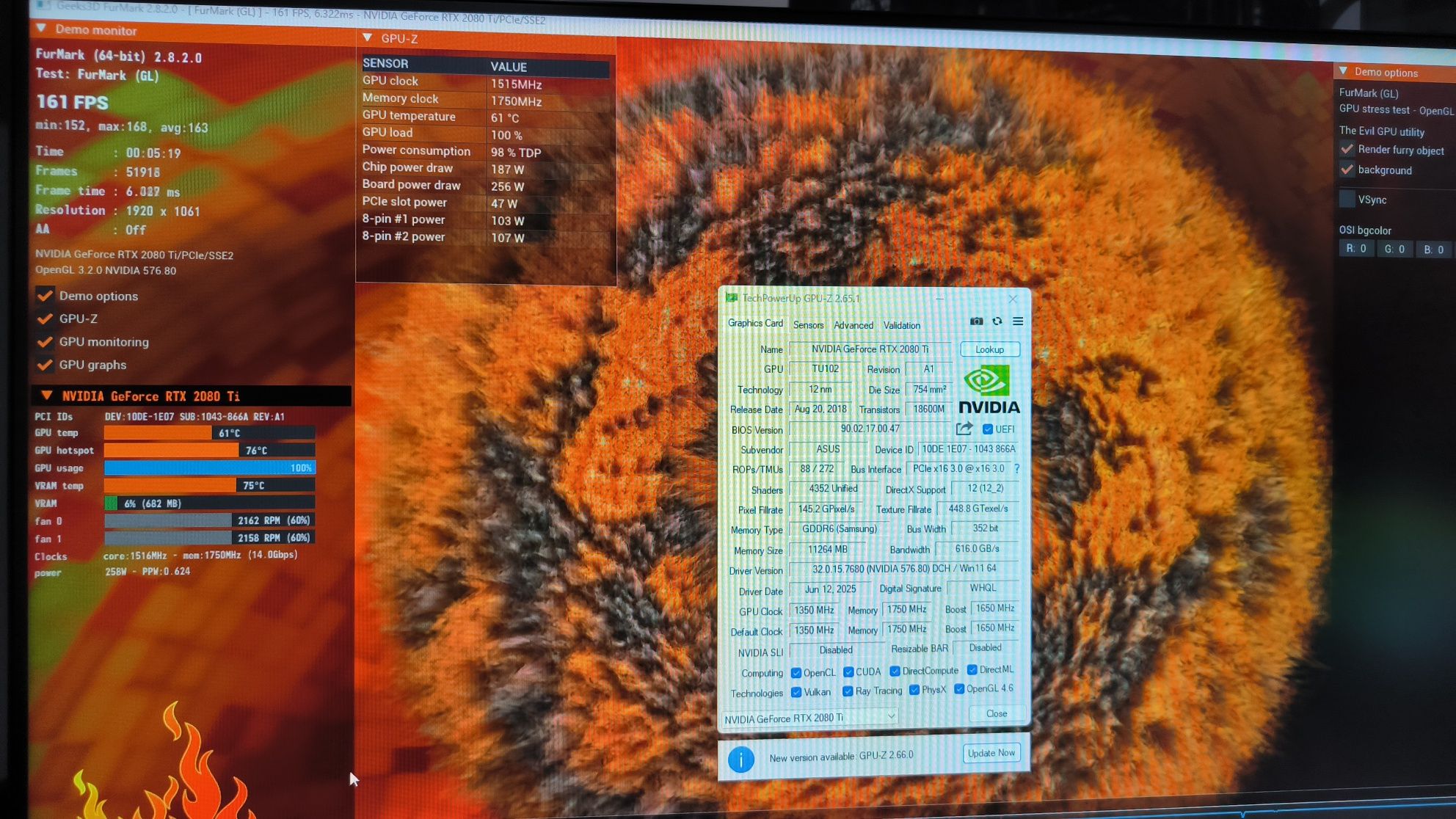Image resolution: width=1456 pixels, height=819 pixels.
Task: Toggle the DirectML checkbox
Action: [972, 669]
